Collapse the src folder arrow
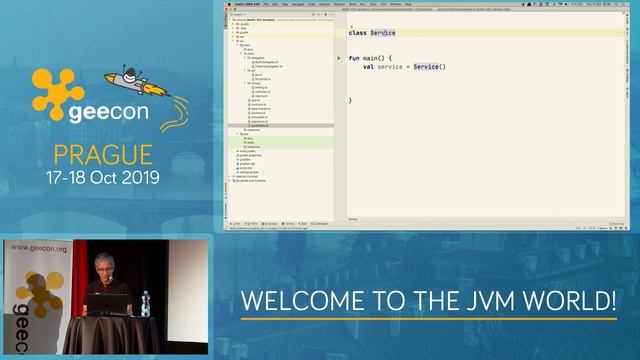 (233, 41)
